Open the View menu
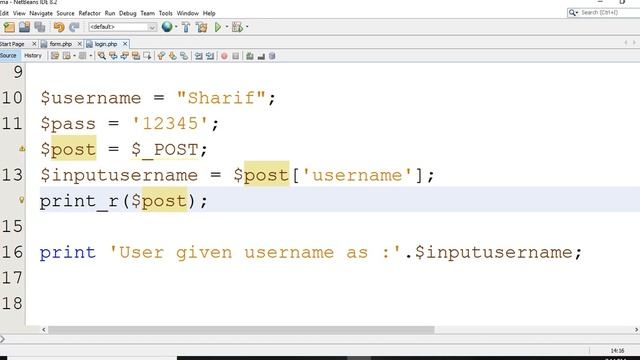Screen dimensions: 640x360 click(19, 13)
